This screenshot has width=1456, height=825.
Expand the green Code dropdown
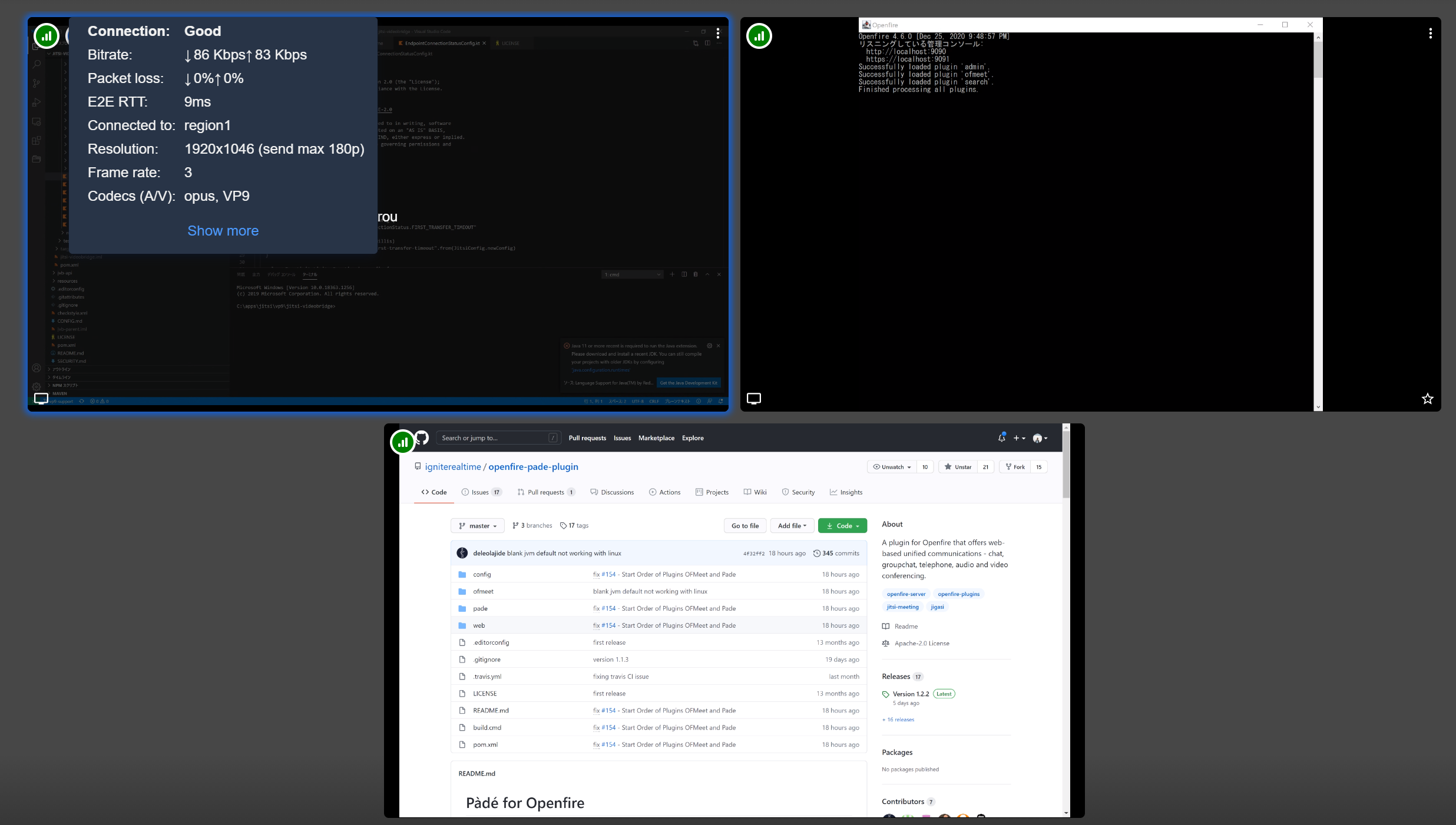[842, 525]
